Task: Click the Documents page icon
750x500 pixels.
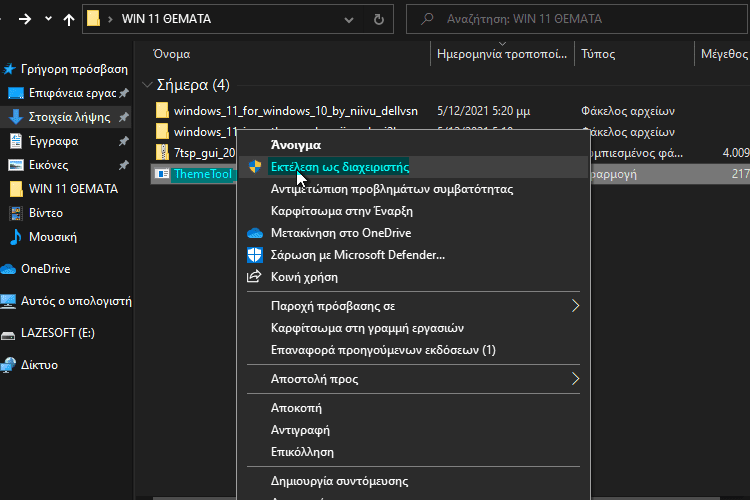Action: (16, 141)
